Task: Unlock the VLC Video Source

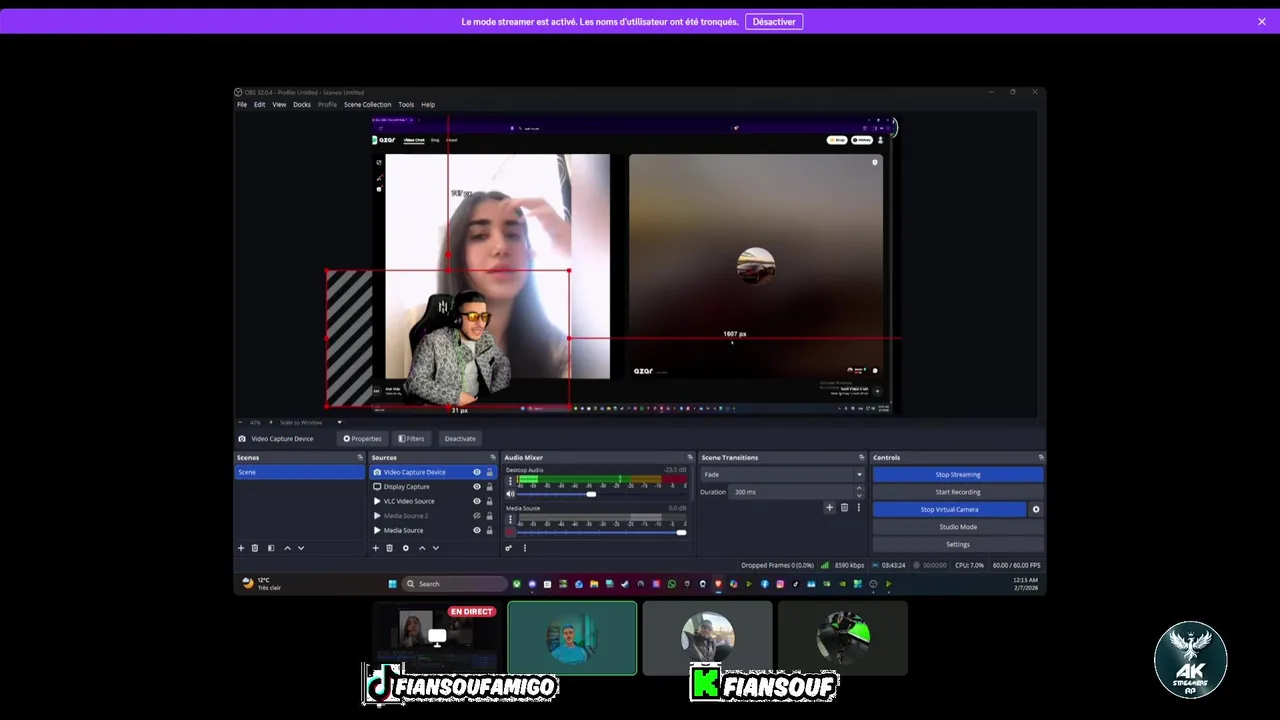Action: 489,501
